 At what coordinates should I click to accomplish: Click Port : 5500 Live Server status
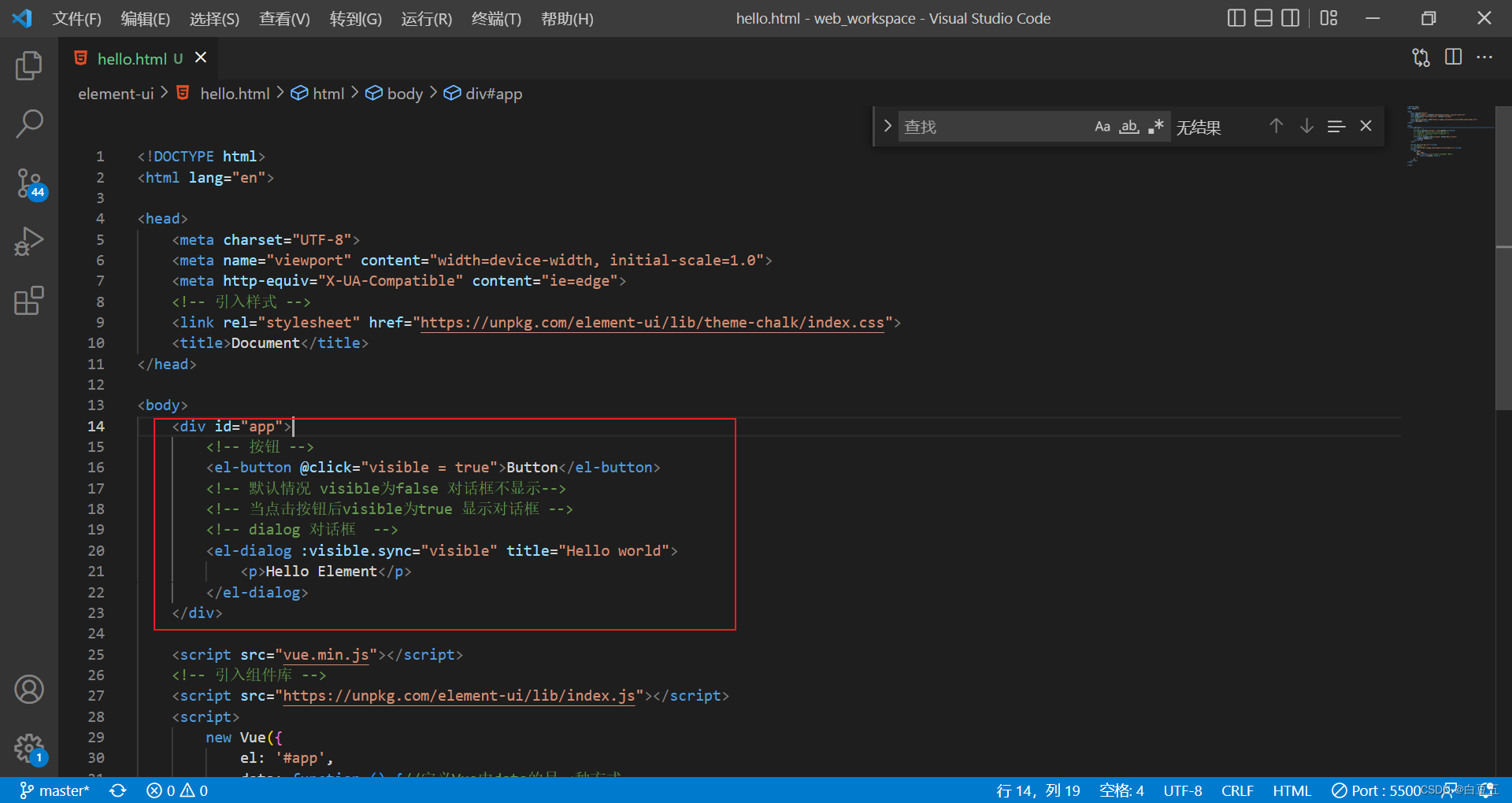click(x=1376, y=790)
